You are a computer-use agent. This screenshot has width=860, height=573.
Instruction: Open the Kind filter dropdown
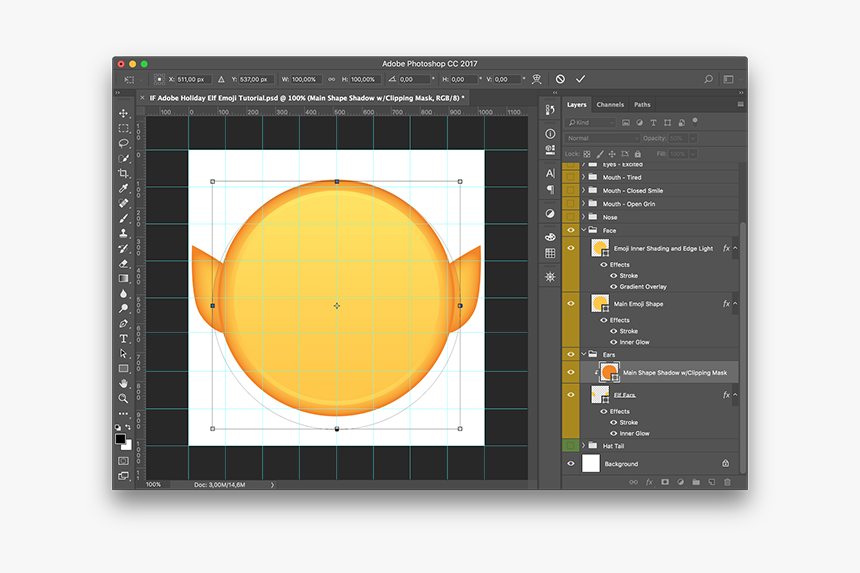click(x=590, y=122)
